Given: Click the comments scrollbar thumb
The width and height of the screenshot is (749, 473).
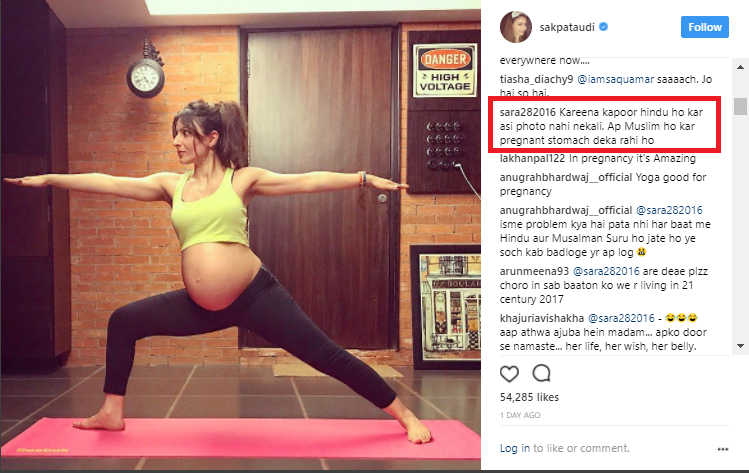Looking at the screenshot, I should [x=740, y=106].
